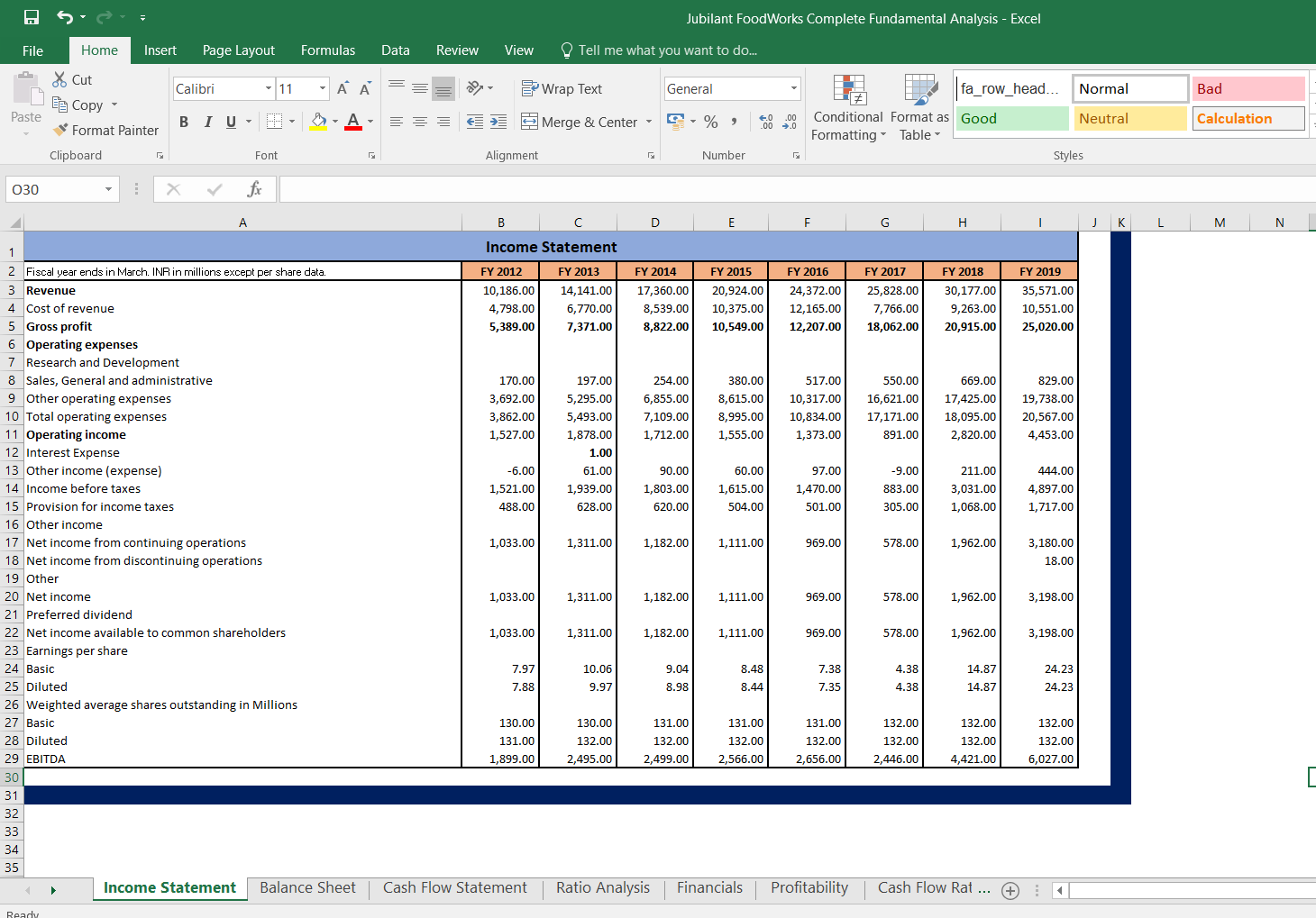Select row 11 header
The image size is (1316, 918).
point(12,434)
